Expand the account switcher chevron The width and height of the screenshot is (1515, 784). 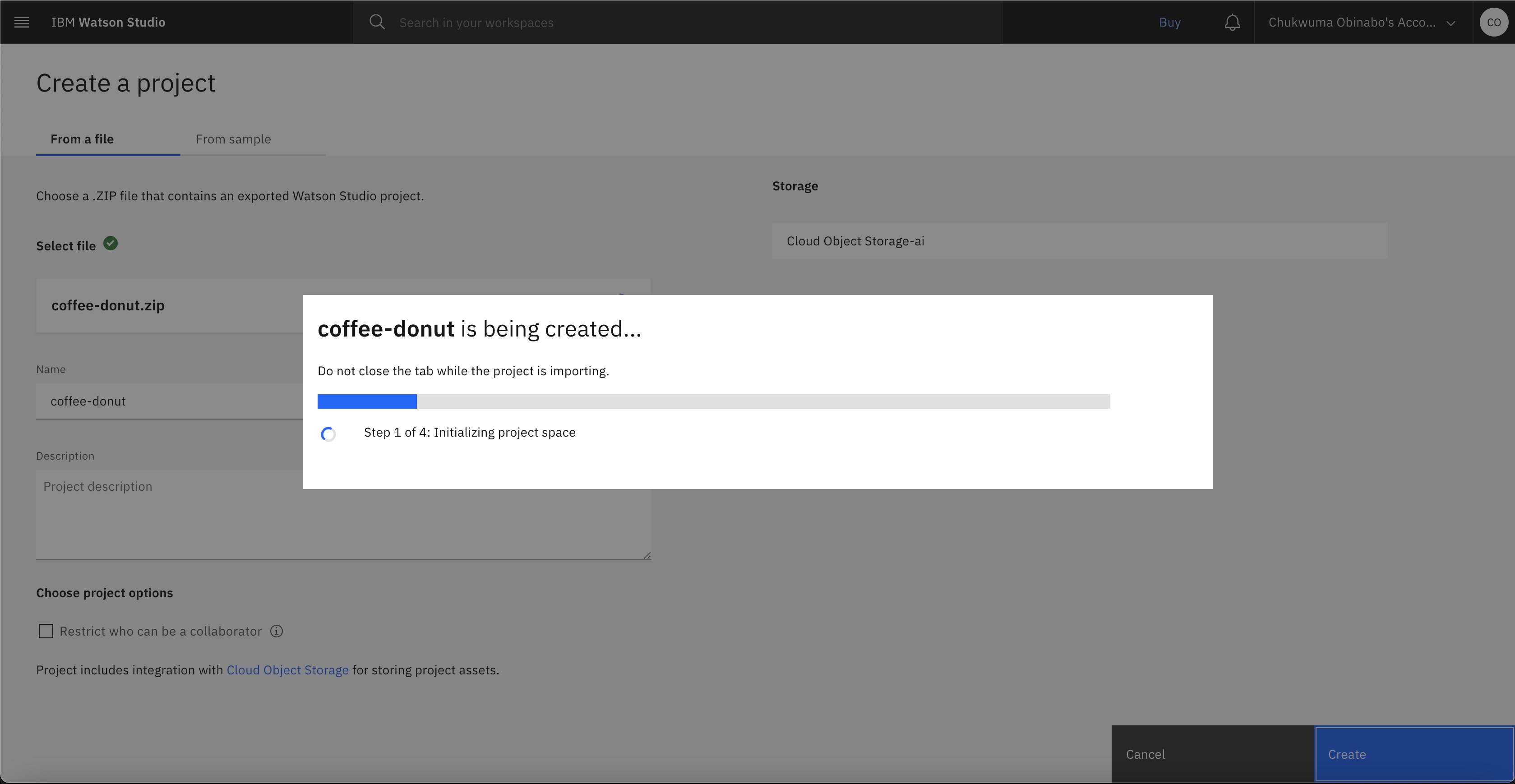[1451, 23]
